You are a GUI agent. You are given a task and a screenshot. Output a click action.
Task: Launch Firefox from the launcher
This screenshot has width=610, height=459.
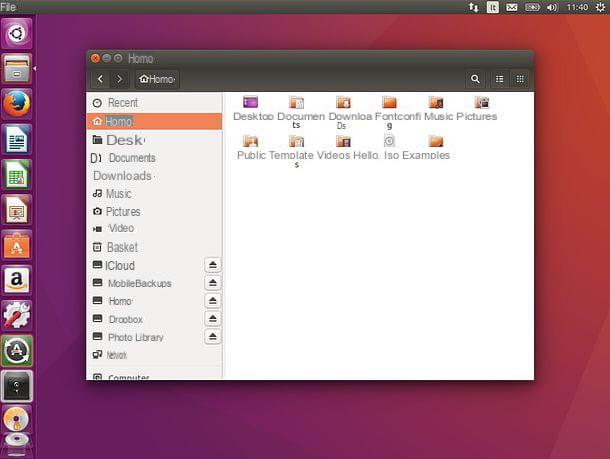click(x=17, y=104)
